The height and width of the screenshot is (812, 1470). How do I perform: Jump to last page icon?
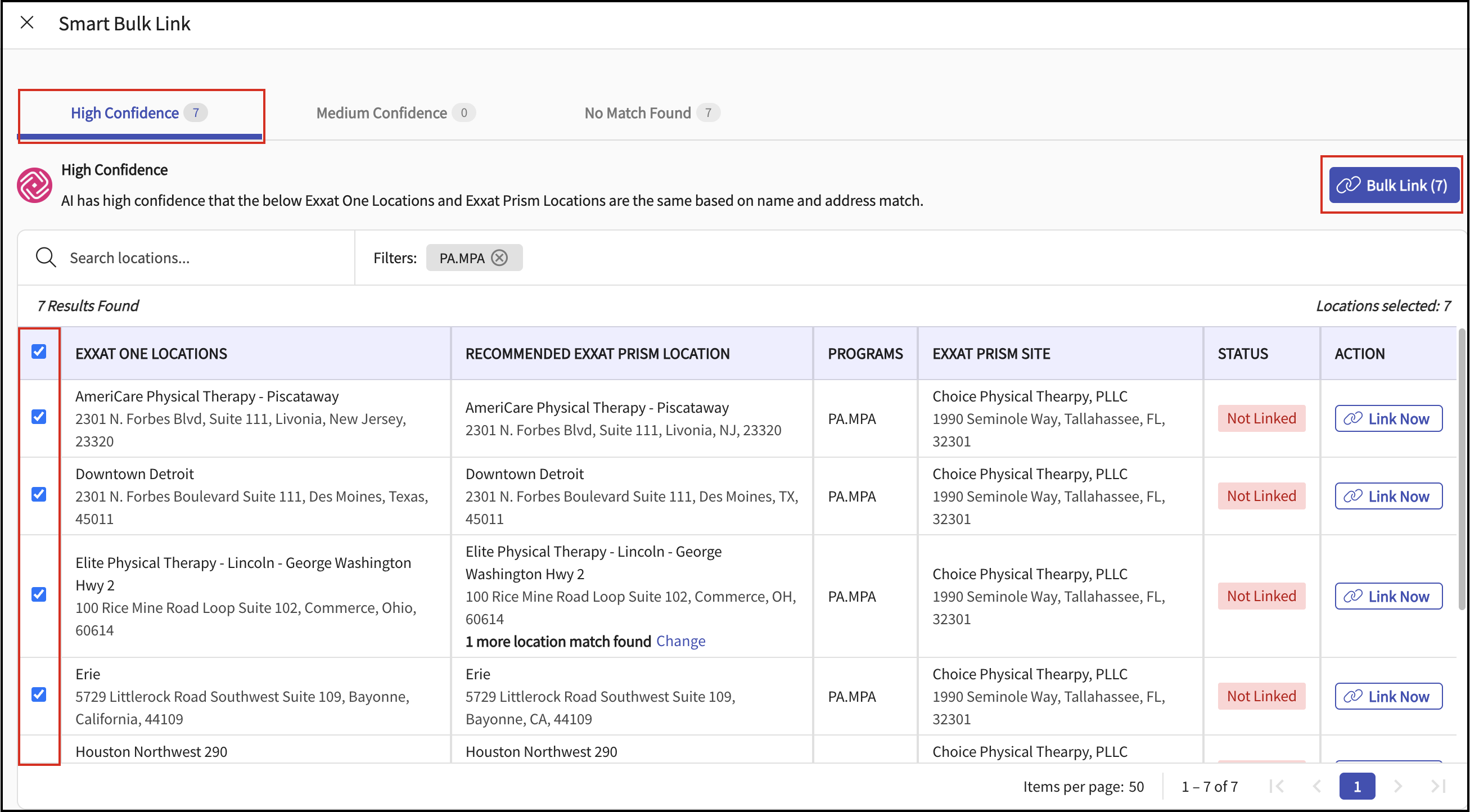coord(1438,786)
